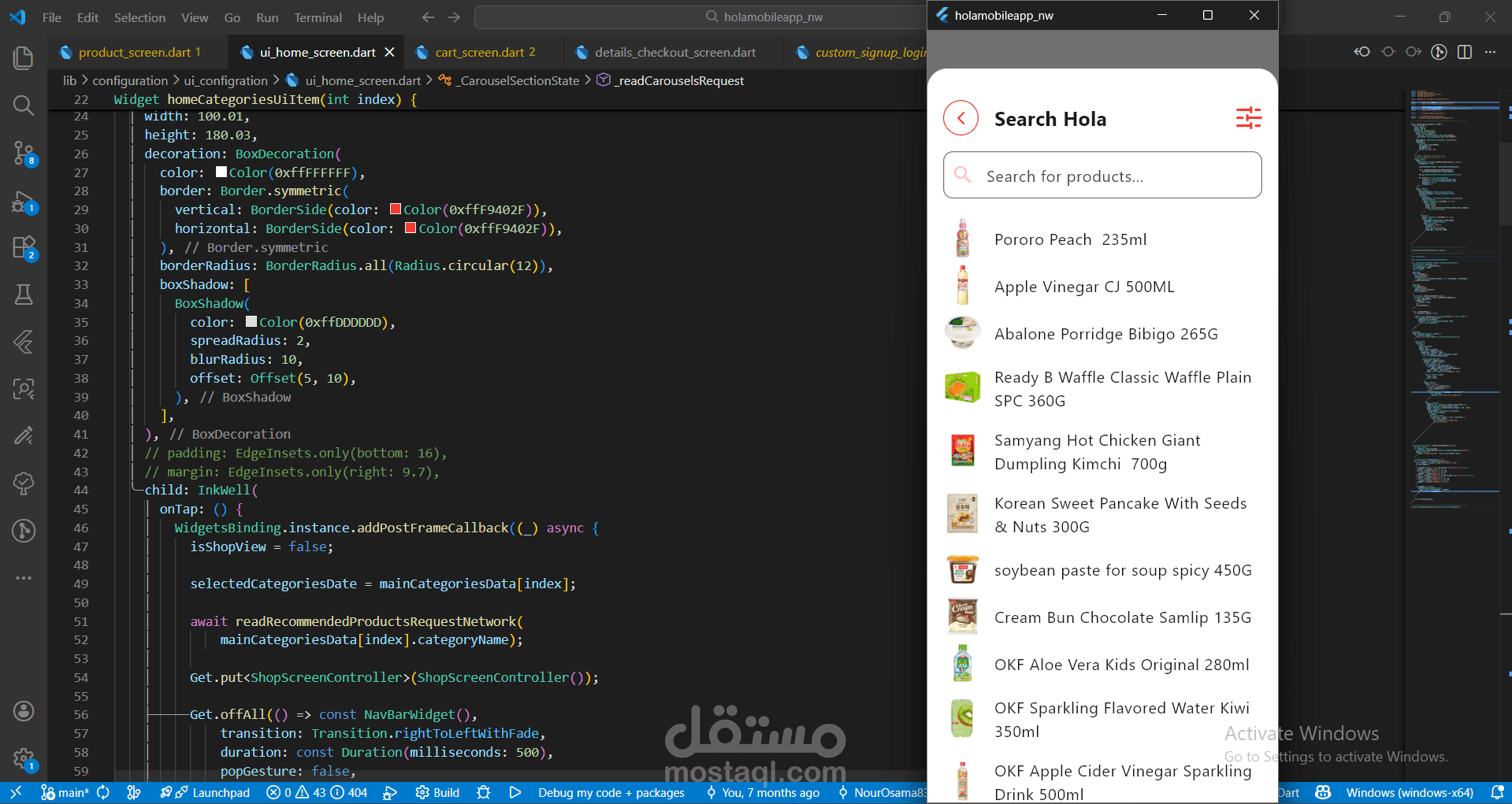Click the Build button in the status bar
Image resolution: width=1512 pixels, height=804 pixels.
437,792
